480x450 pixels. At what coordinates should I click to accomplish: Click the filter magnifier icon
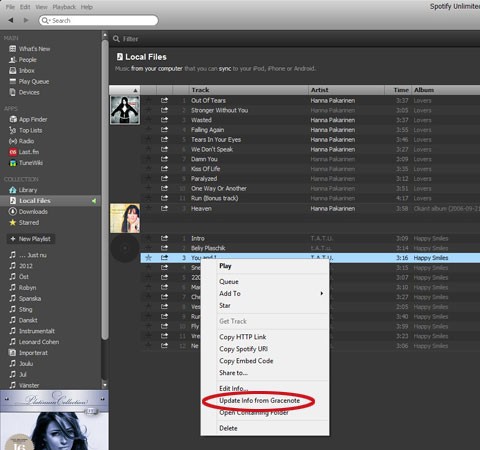click(116, 39)
